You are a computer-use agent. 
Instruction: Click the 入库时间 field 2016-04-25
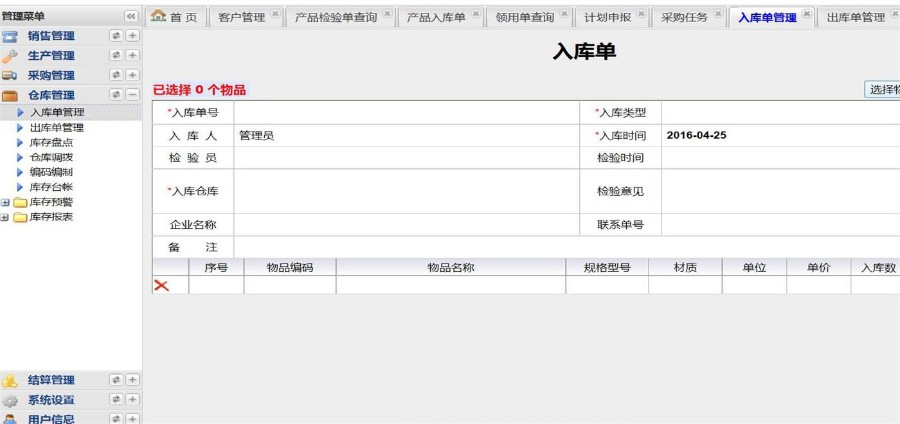point(781,135)
